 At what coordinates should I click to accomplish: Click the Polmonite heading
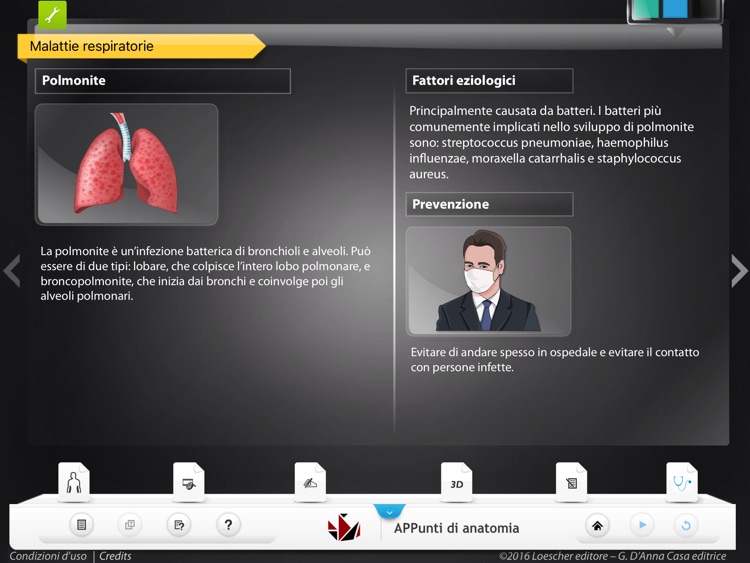[163, 81]
